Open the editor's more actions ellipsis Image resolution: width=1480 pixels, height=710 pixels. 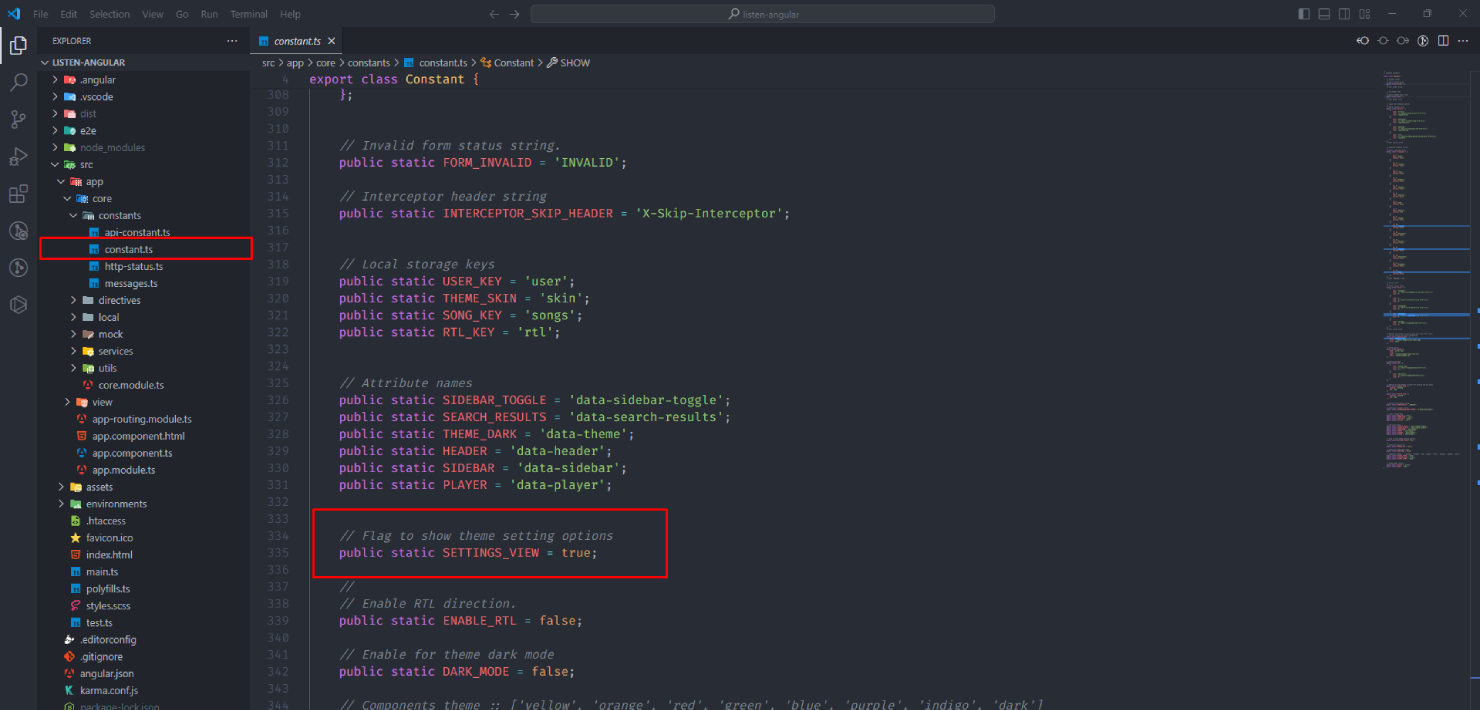tap(1463, 41)
